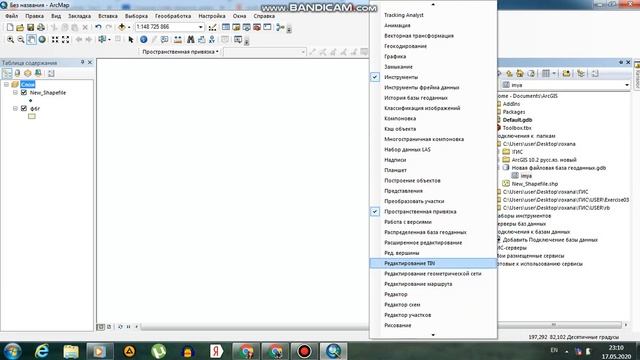
Task: Choose the Select Elements black arrow tool
Action: click(131, 40)
